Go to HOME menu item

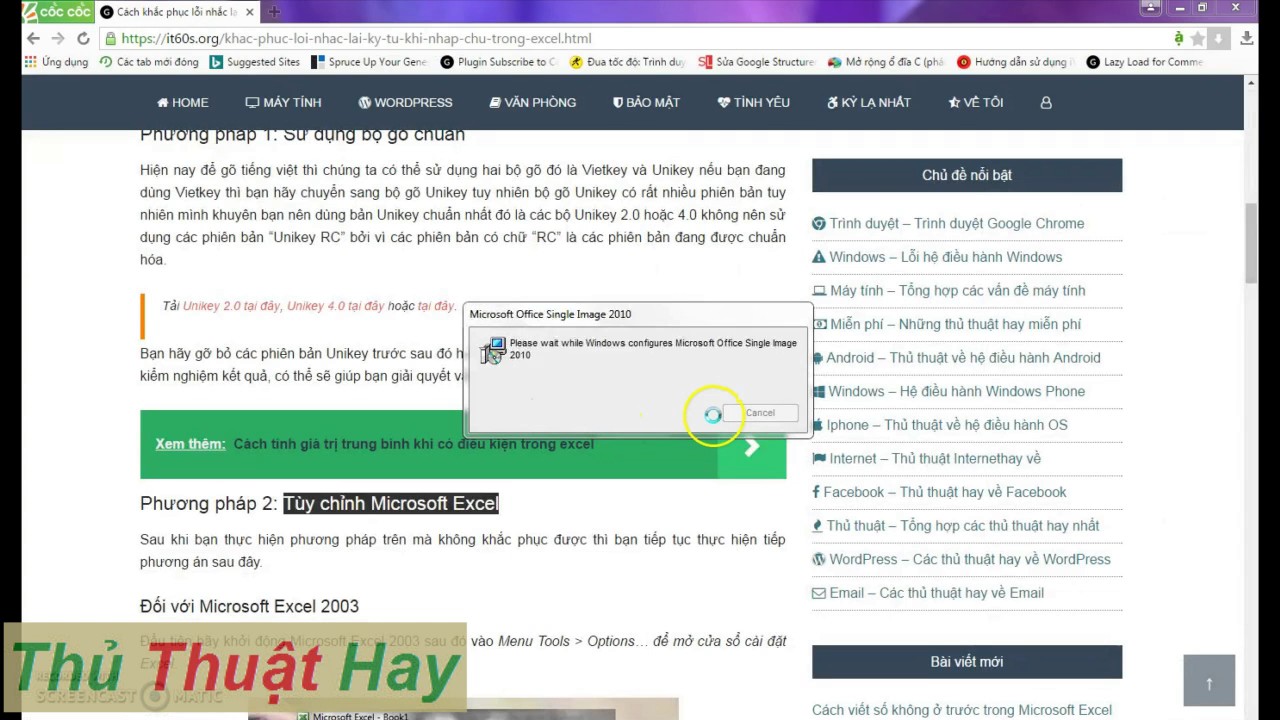[182, 102]
